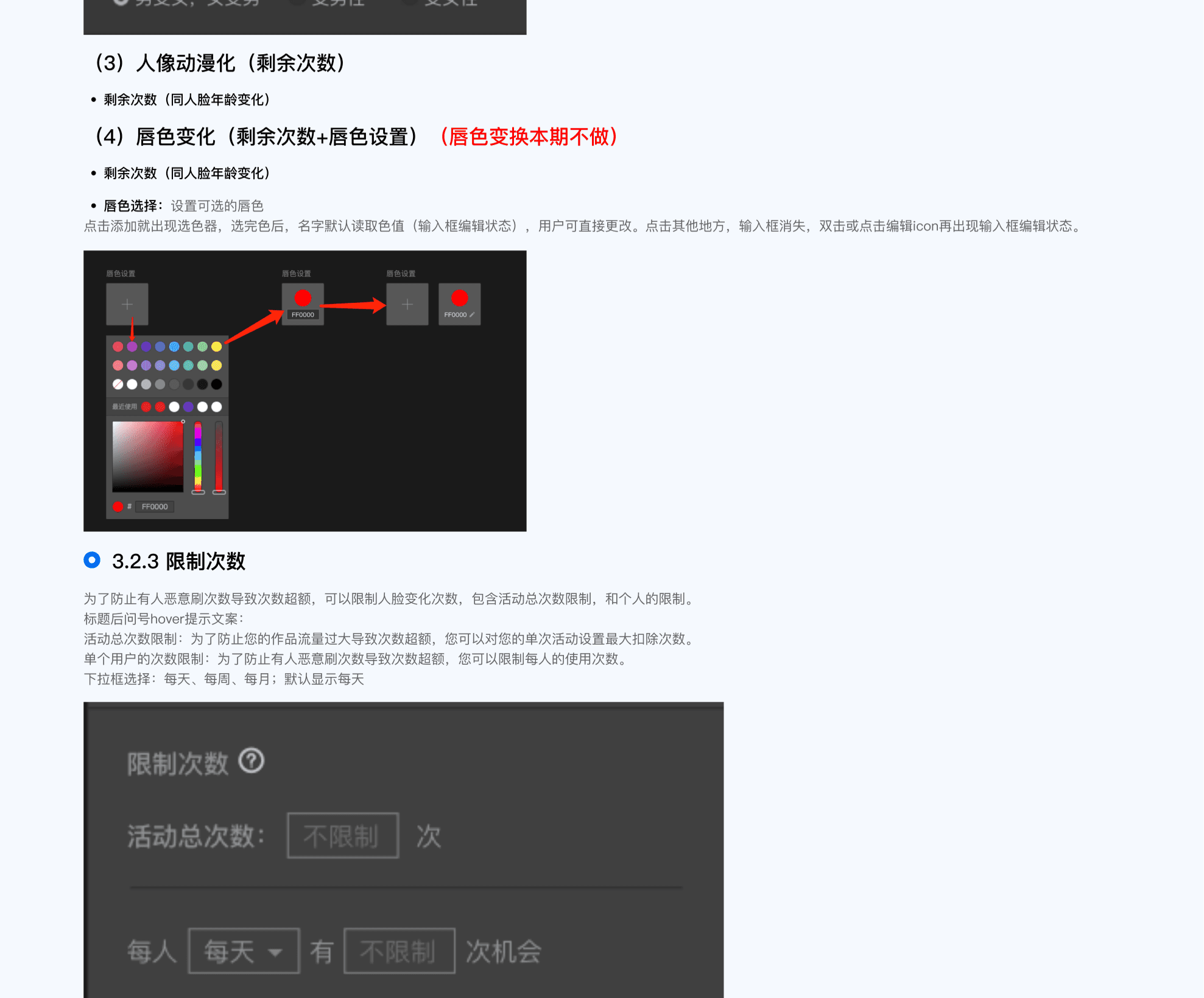Click the FF0000 name field under the red circle

tap(303, 315)
